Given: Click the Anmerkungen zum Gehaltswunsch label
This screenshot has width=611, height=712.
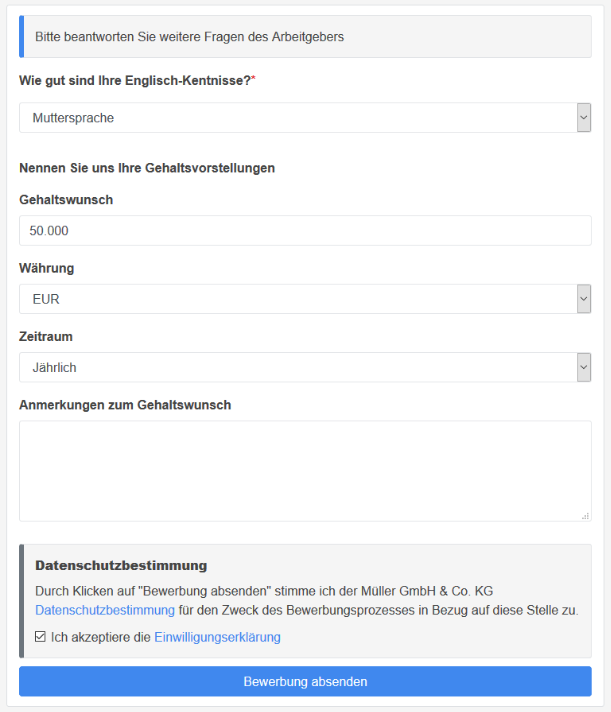Looking at the screenshot, I should click(x=125, y=405).
